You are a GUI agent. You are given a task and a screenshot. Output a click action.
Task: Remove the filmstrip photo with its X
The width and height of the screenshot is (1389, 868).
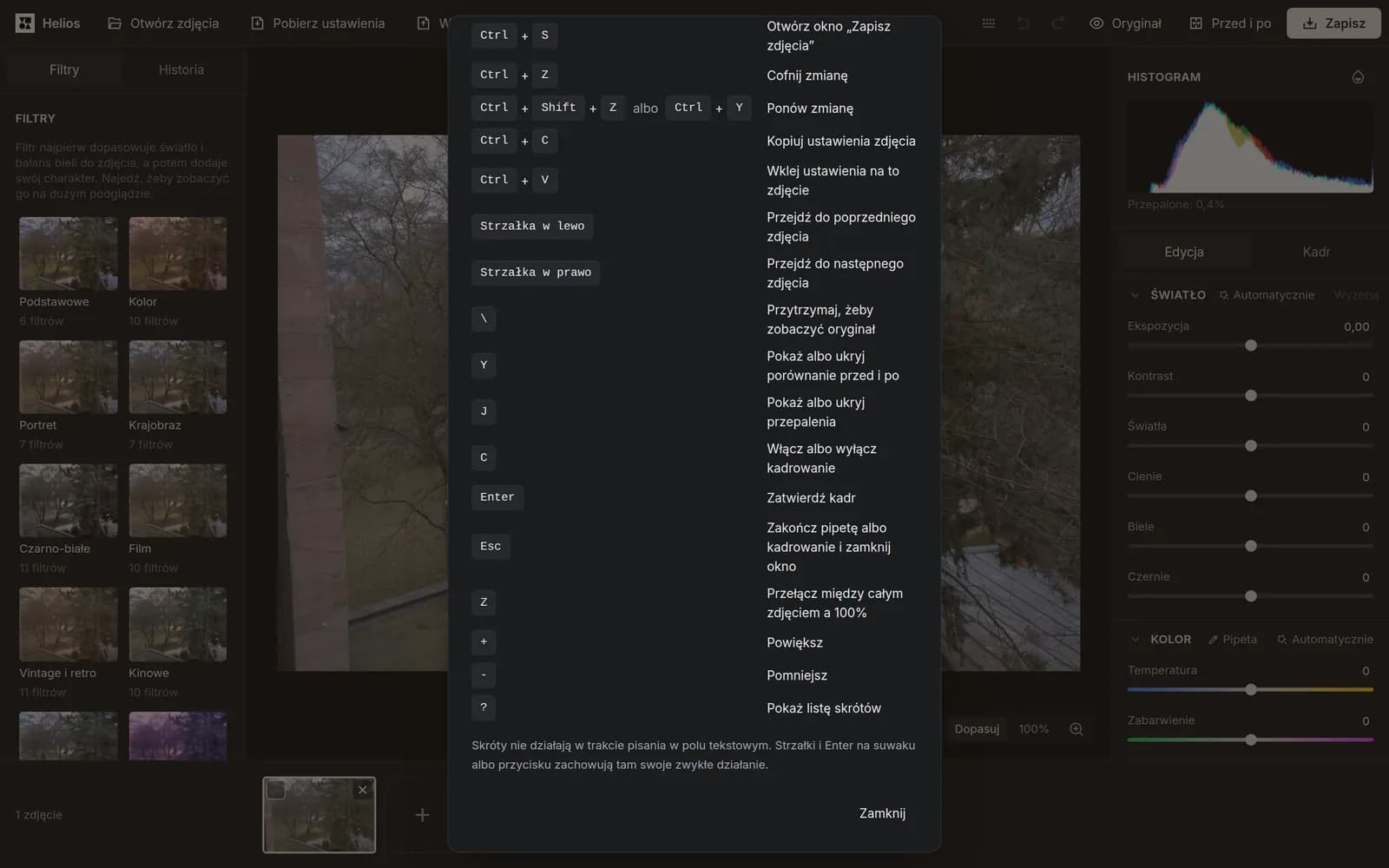pyautogui.click(x=363, y=790)
